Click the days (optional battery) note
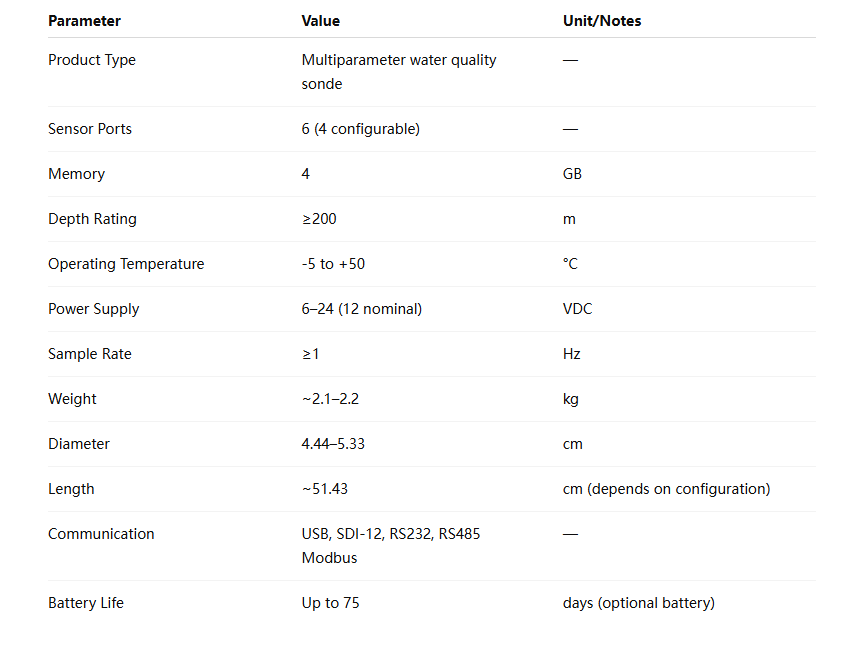This screenshot has width=851, height=650. coord(639,603)
